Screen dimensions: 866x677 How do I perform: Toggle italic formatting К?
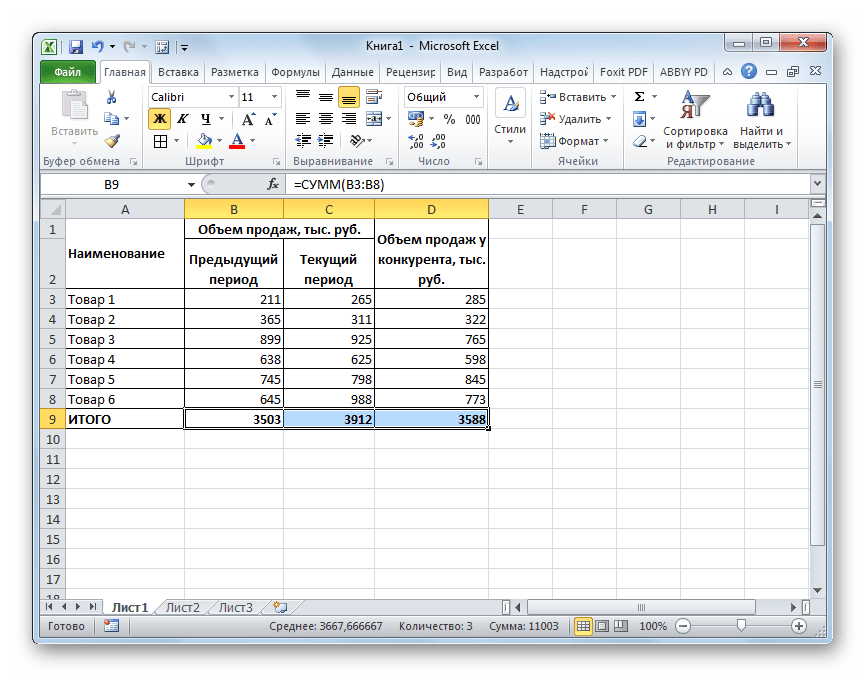[182, 119]
